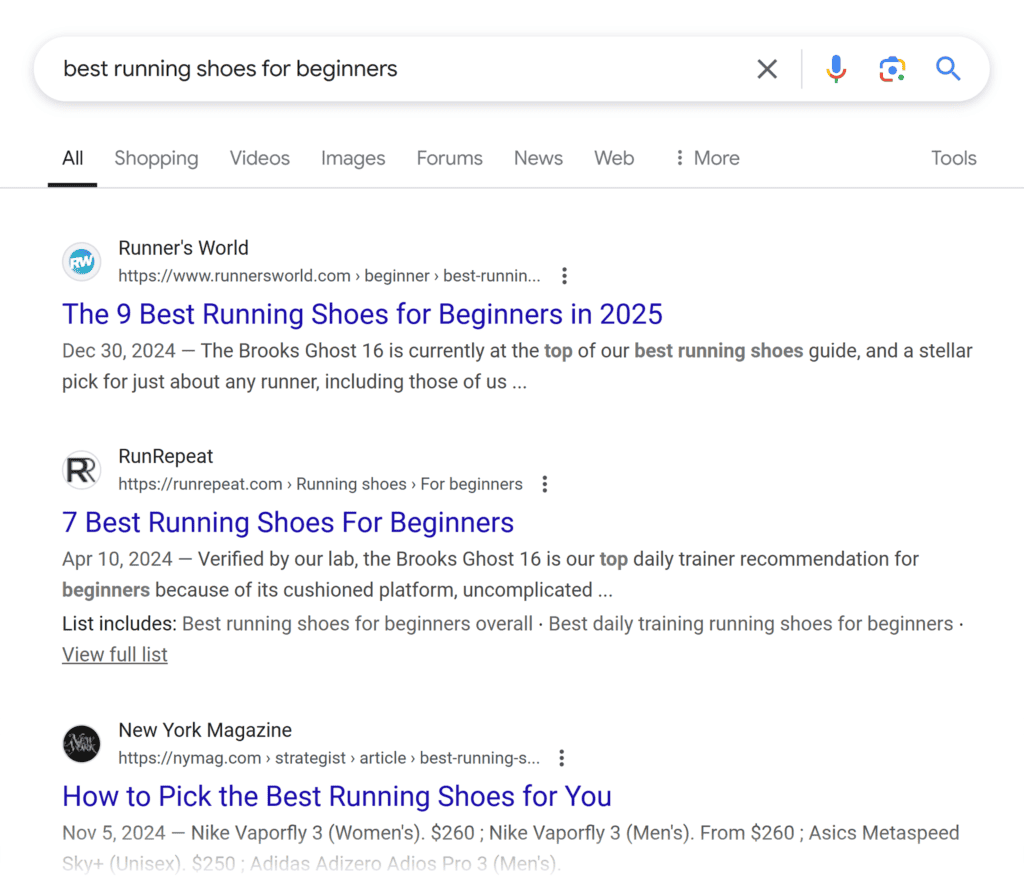Screen dimensions: 1024x879
Task: Switch to the Shopping tab
Action: [156, 158]
